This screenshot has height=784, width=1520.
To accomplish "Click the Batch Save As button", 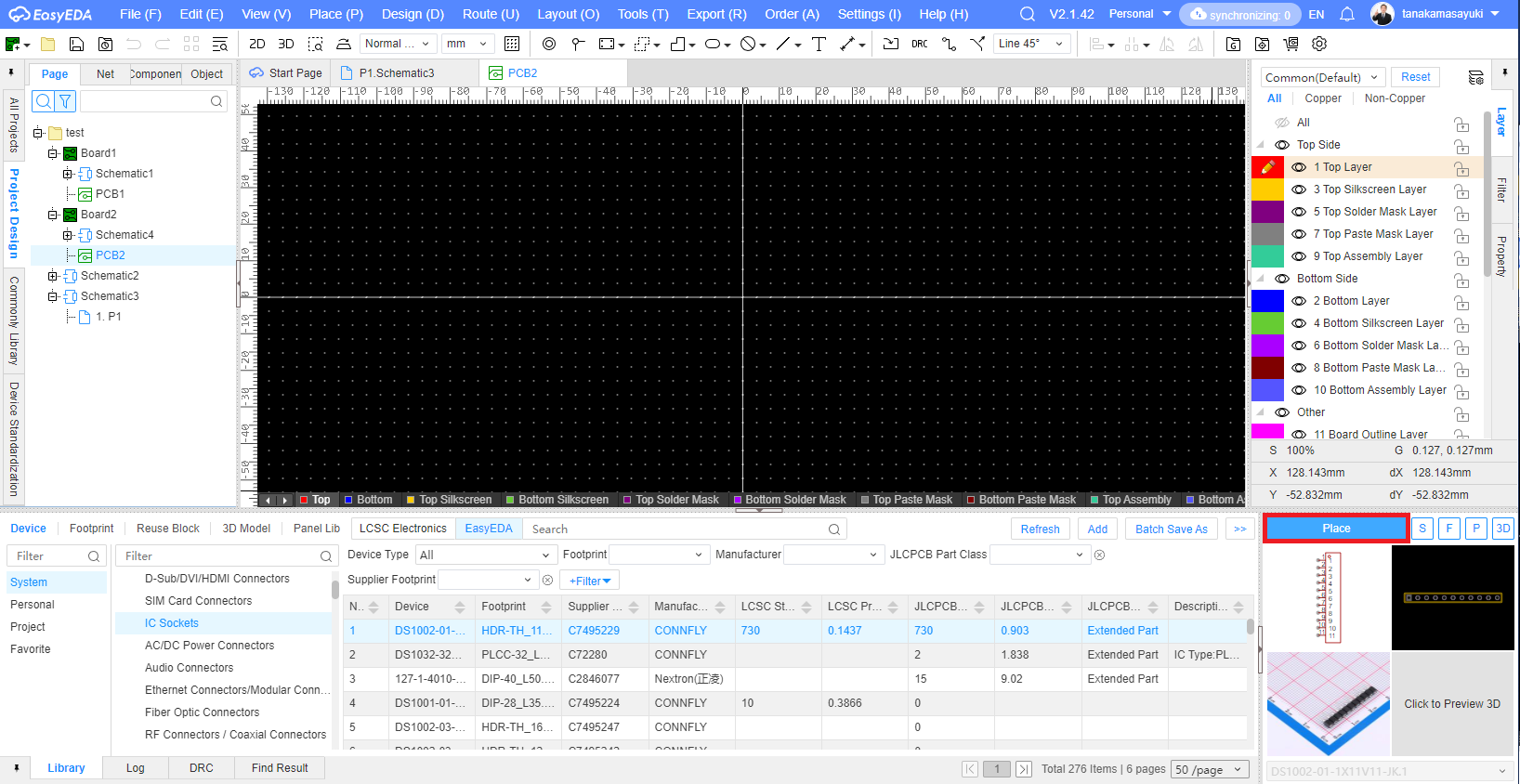I will (1171, 529).
